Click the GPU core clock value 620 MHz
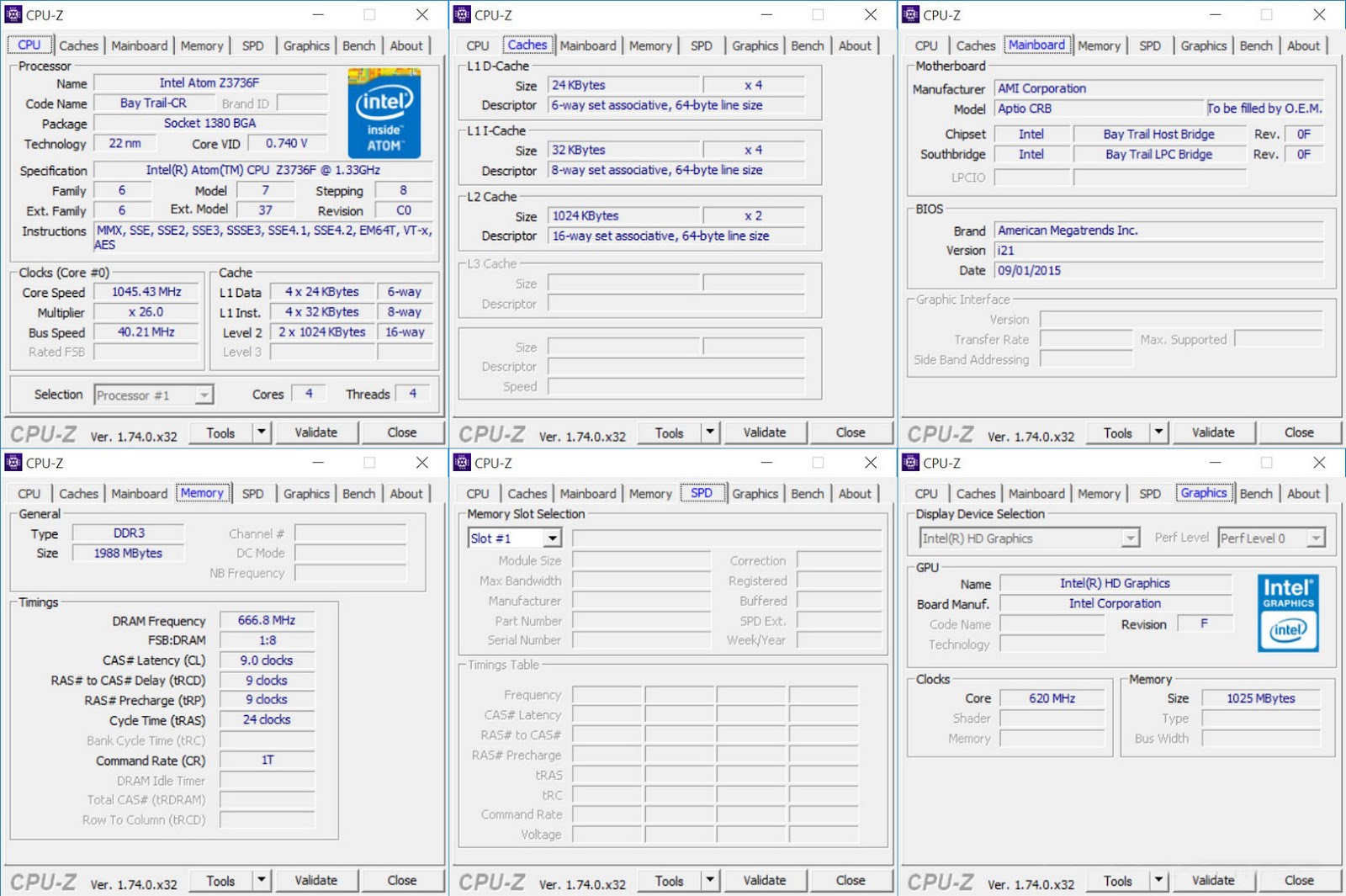The height and width of the screenshot is (896, 1346). click(x=1052, y=697)
